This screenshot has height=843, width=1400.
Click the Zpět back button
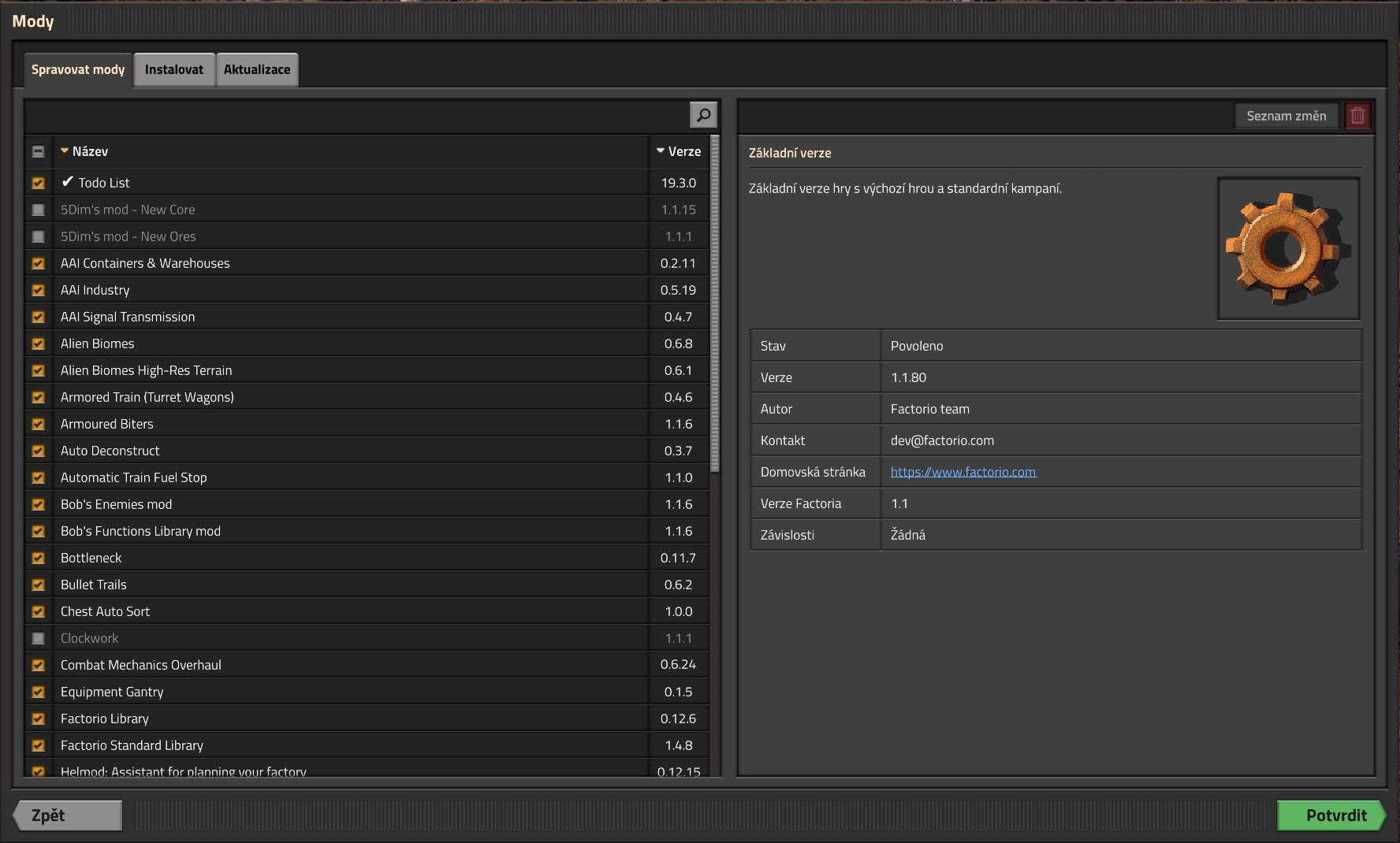coord(68,815)
